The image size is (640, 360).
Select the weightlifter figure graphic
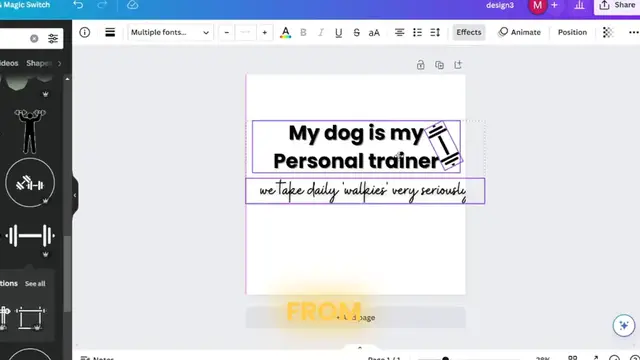[x=30, y=131]
